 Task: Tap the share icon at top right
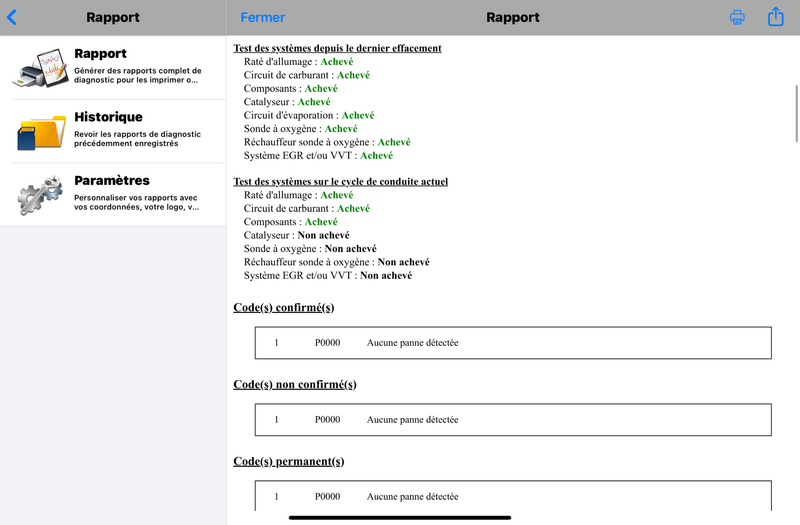click(x=776, y=16)
